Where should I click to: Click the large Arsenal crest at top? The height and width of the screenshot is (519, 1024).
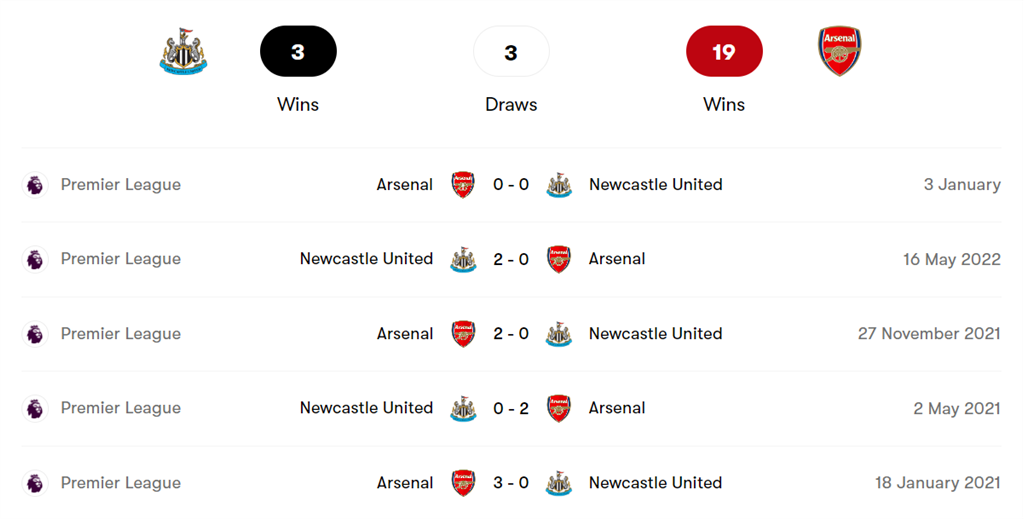point(839,52)
